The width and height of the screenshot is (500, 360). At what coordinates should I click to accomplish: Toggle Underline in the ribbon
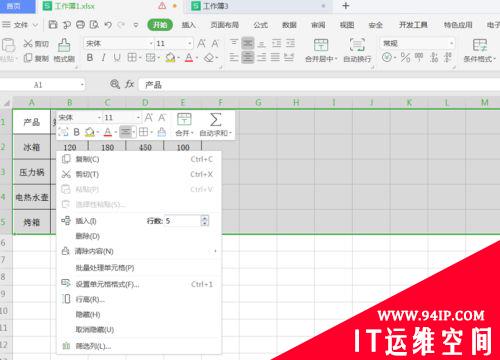pyautogui.click(x=117, y=58)
